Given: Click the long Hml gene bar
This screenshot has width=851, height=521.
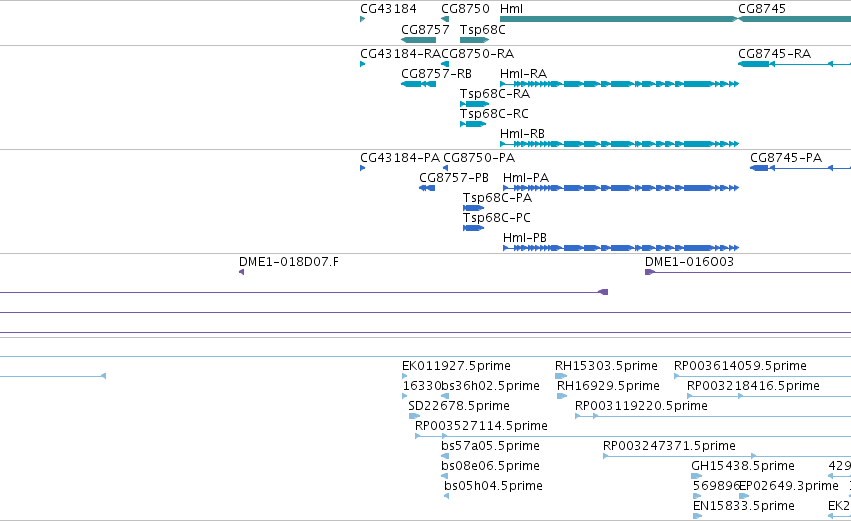Looking at the screenshot, I should pyautogui.click(x=619, y=19).
